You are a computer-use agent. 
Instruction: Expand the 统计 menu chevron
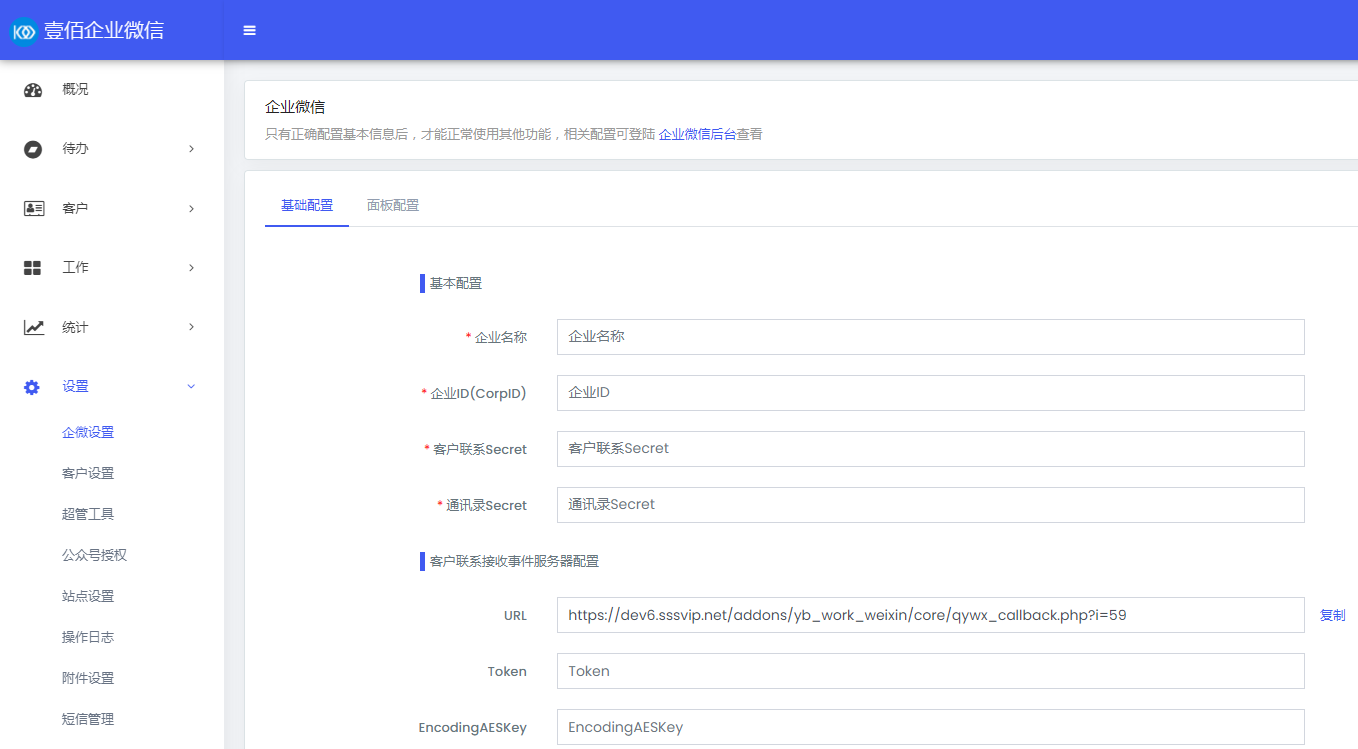(191, 327)
